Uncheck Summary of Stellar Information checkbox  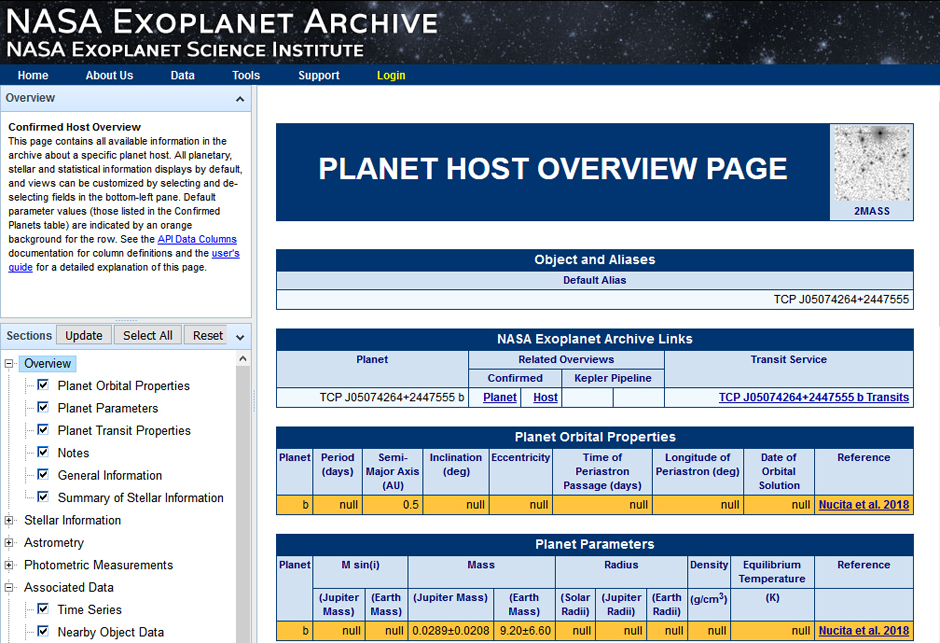pyautogui.click(x=43, y=497)
